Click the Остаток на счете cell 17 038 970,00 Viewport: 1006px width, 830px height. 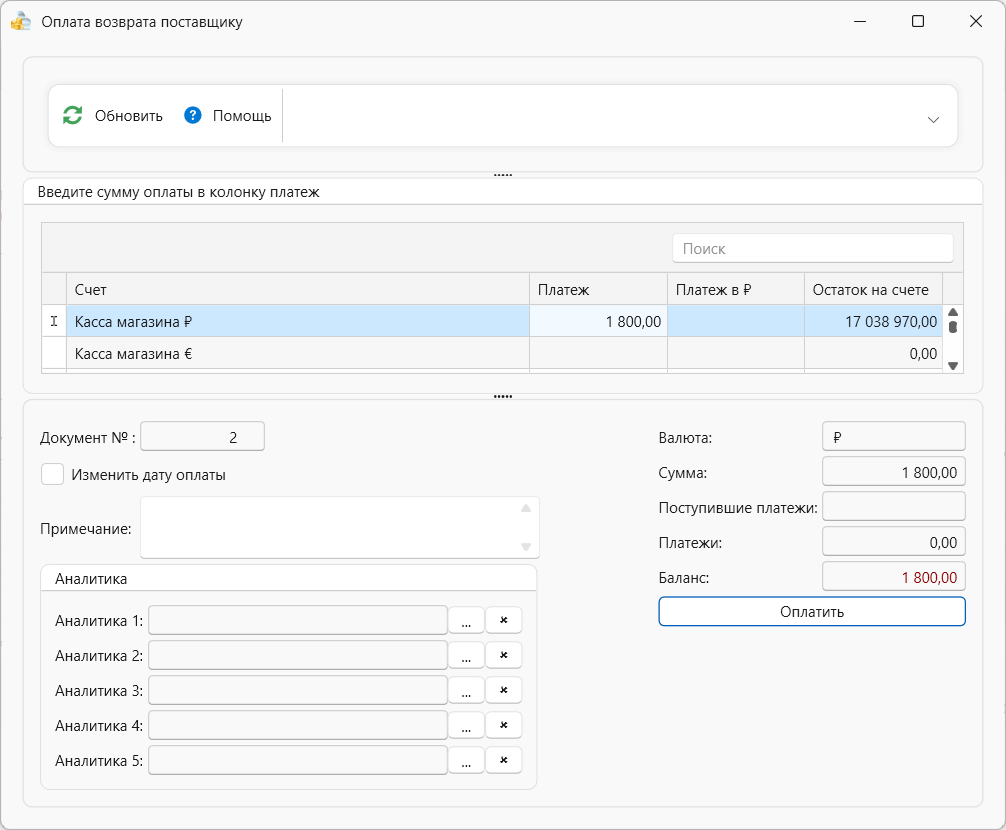873,321
